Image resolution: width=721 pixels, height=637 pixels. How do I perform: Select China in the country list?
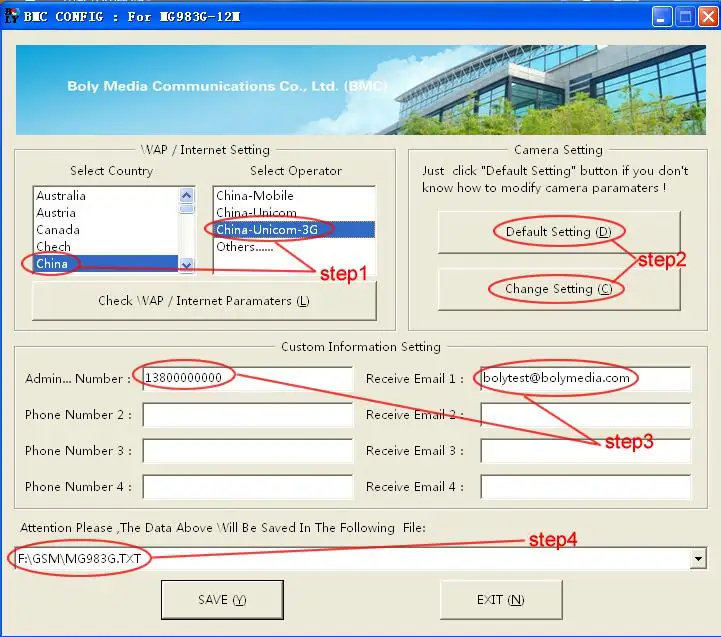[106, 264]
